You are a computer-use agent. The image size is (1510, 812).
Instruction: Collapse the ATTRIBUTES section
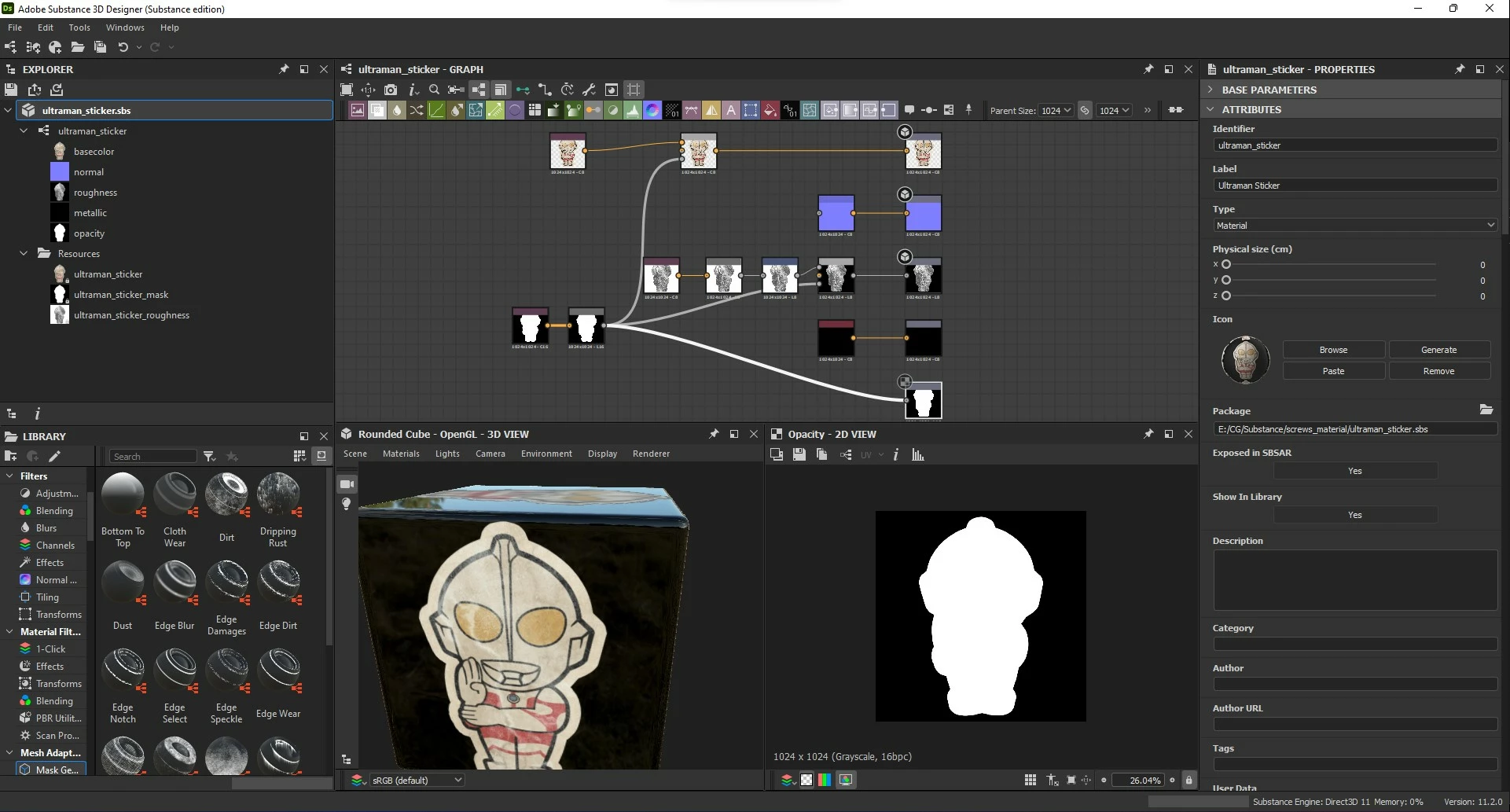pos(1211,109)
